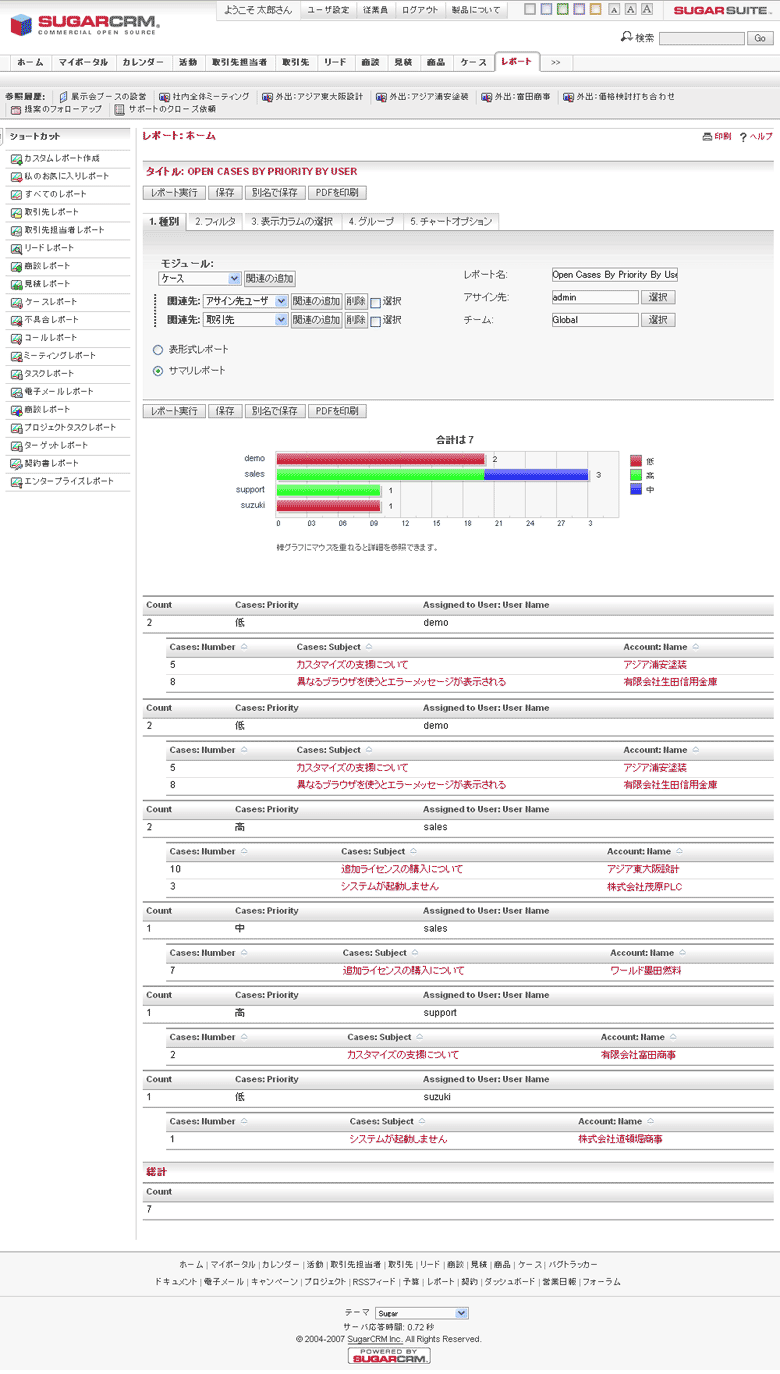Switch to the 4. グループ tab
The width and height of the screenshot is (780, 1374).
coord(371,222)
